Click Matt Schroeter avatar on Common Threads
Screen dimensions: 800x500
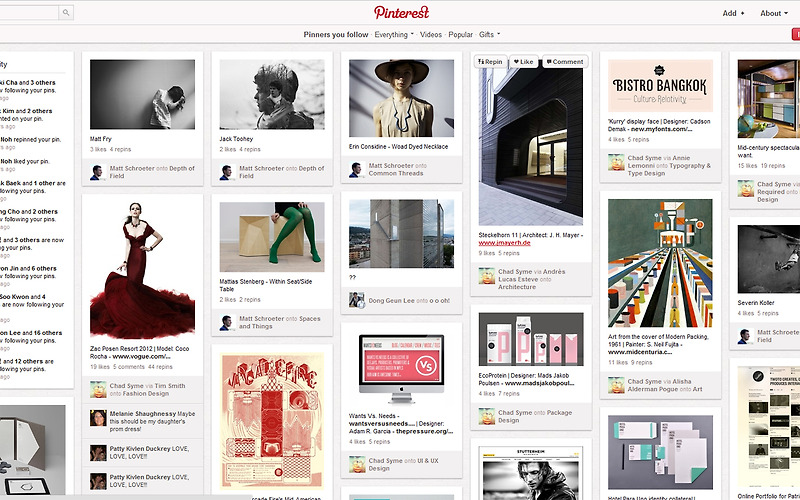pos(356,170)
